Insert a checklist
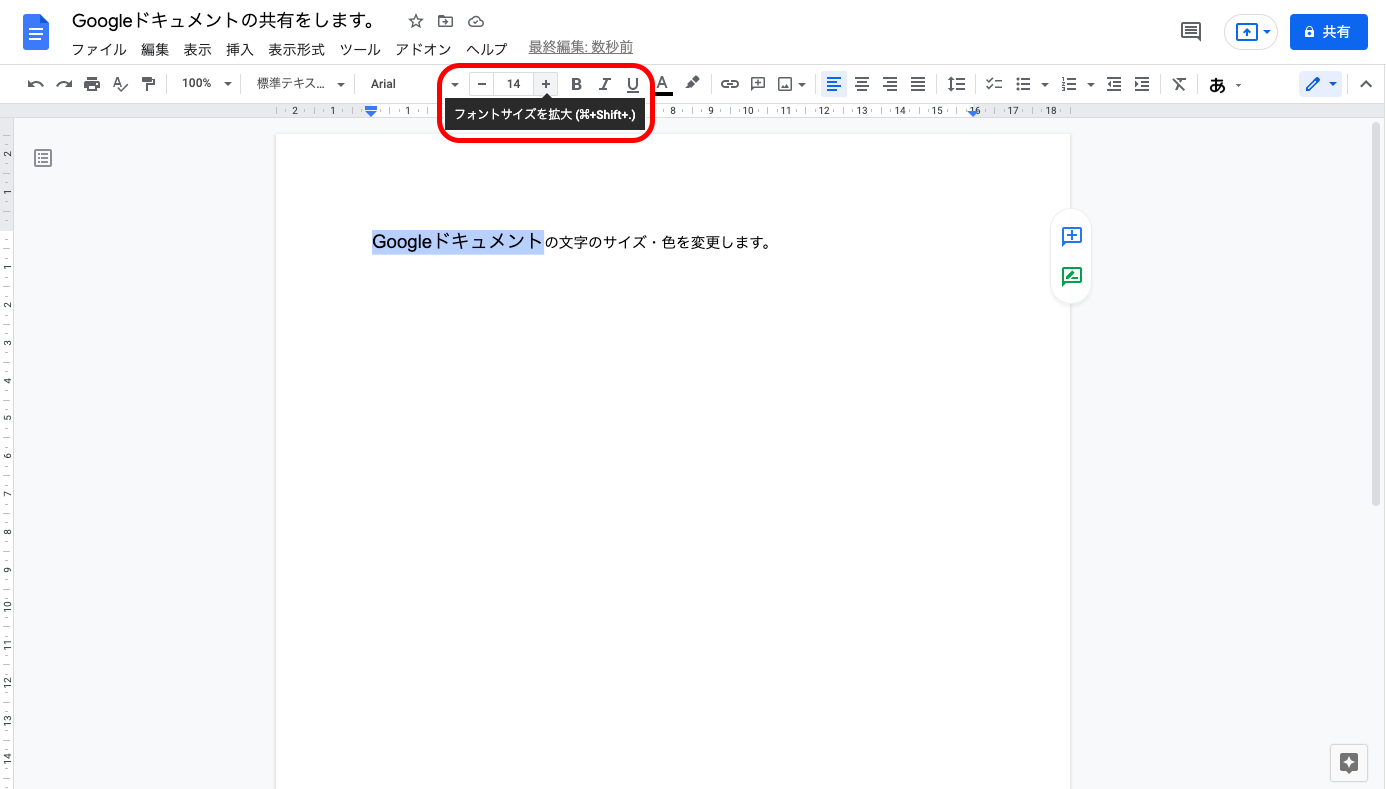1386x789 pixels. tap(994, 84)
